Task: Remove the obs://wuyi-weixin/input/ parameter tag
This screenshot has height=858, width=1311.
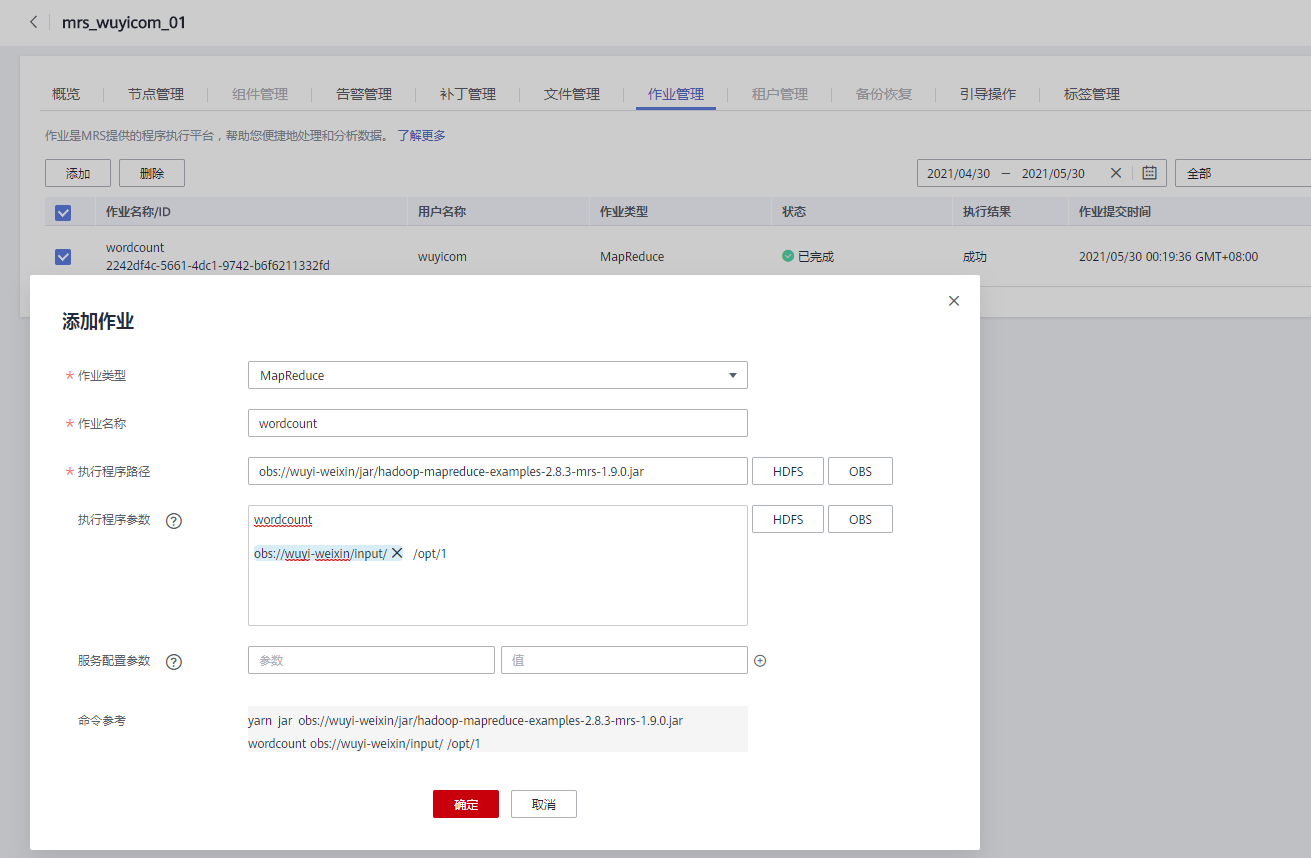Action: click(x=396, y=553)
